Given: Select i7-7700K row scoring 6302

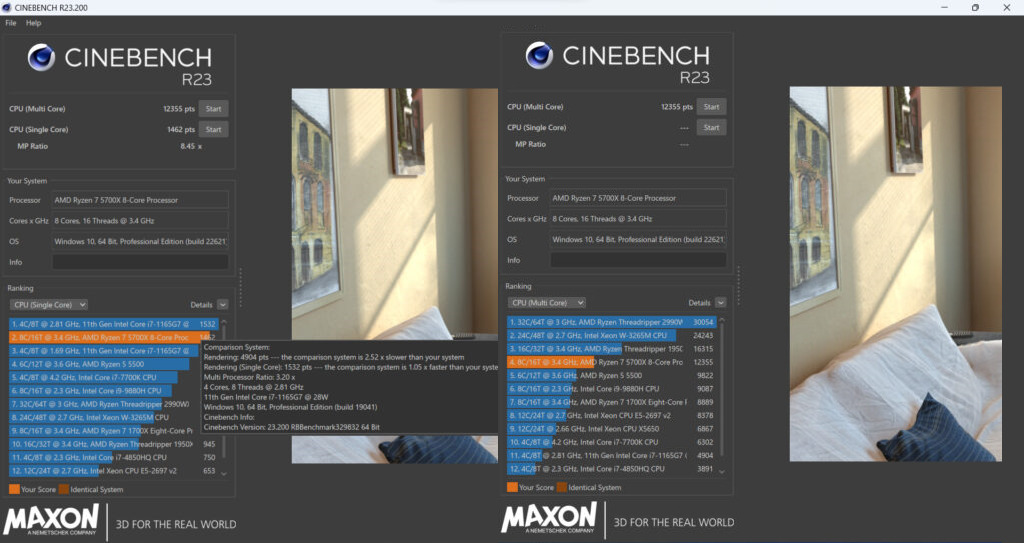Looking at the screenshot, I should click(611, 442).
